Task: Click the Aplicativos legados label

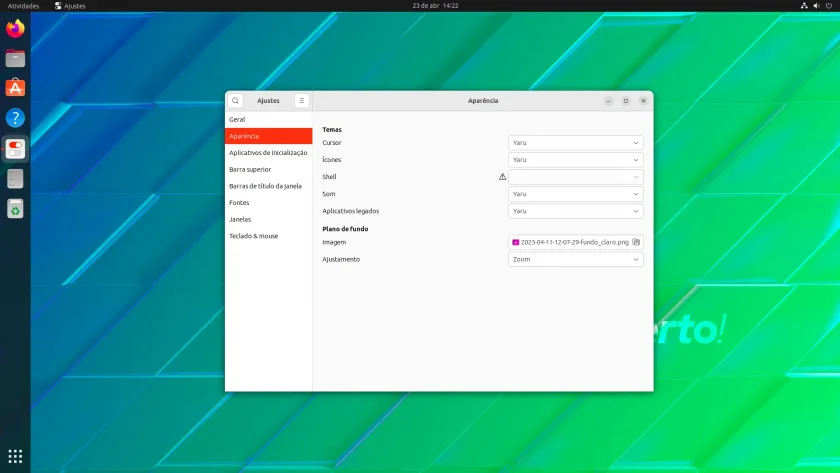Action: point(350,211)
